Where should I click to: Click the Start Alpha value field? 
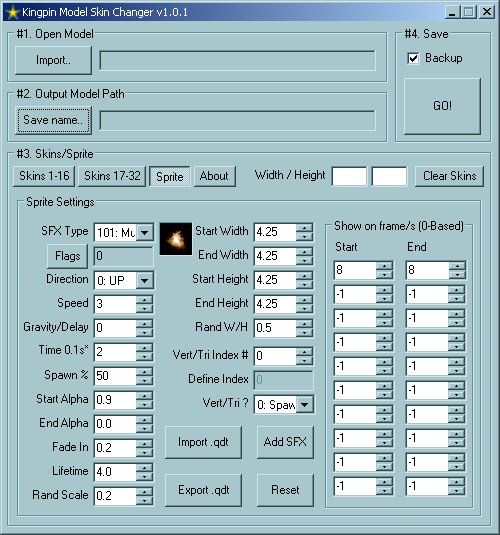(x=115, y=400)
